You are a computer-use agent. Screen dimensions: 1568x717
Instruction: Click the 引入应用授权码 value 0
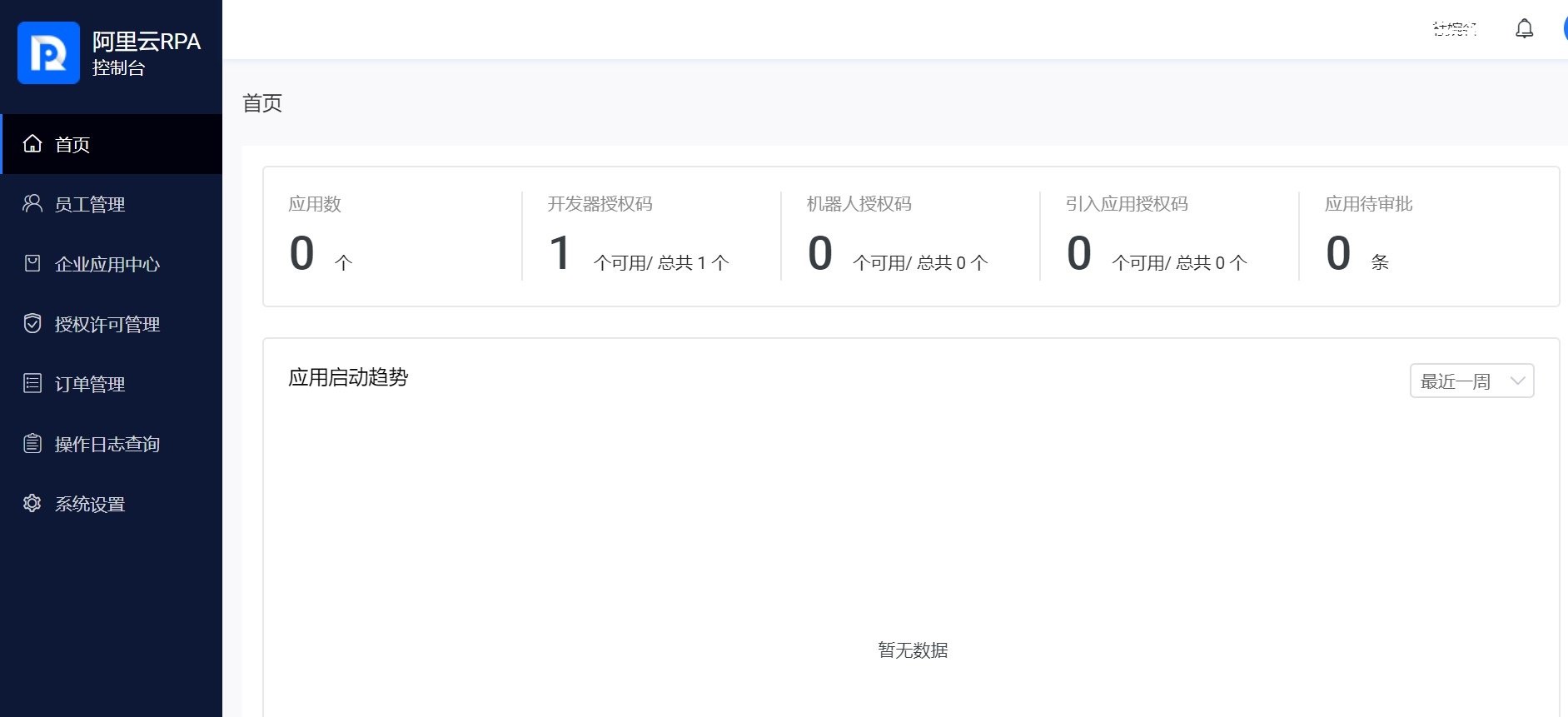tap(1079, 253)
